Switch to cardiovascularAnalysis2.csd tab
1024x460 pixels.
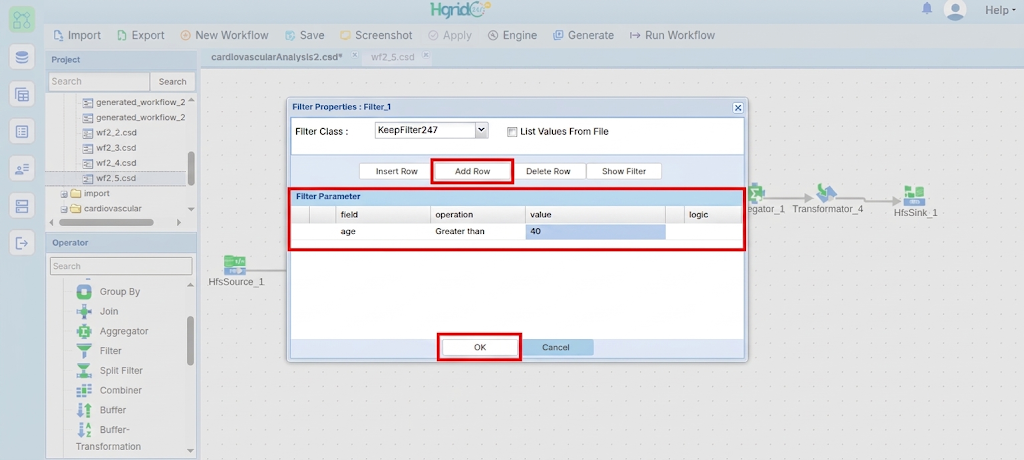277,57
